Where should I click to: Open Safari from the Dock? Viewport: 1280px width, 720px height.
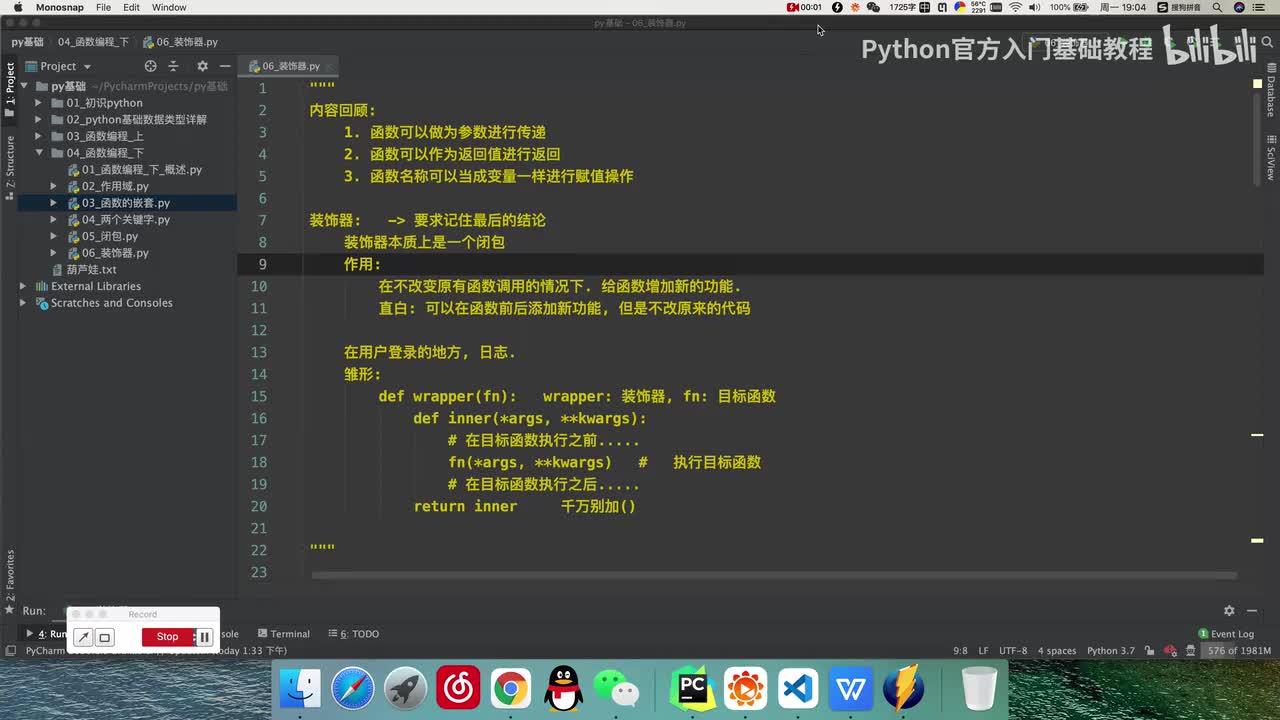pyautogui.click(x=353, y=689)
